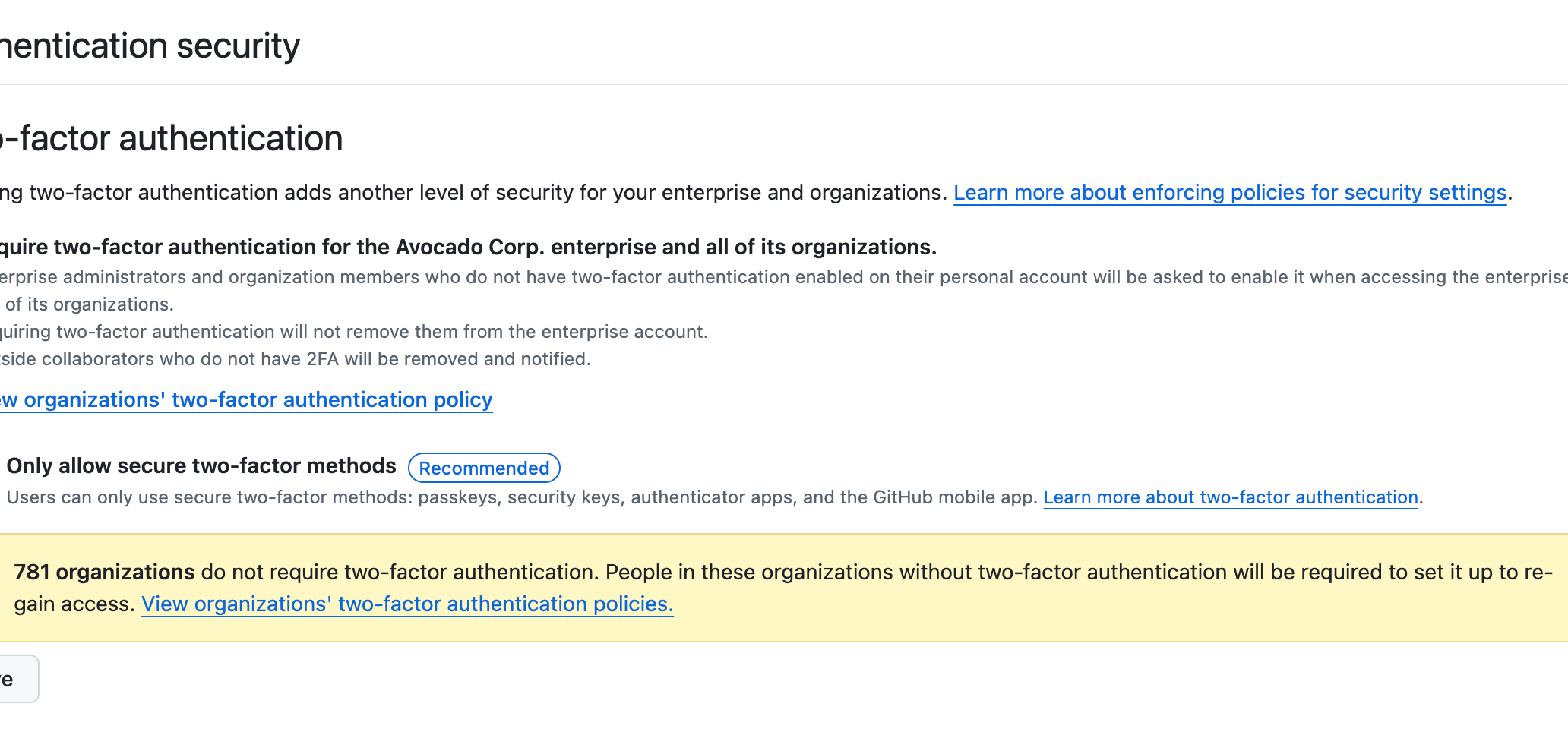Open the two-factor authentication policies link in yellow banner

[407, 604]
